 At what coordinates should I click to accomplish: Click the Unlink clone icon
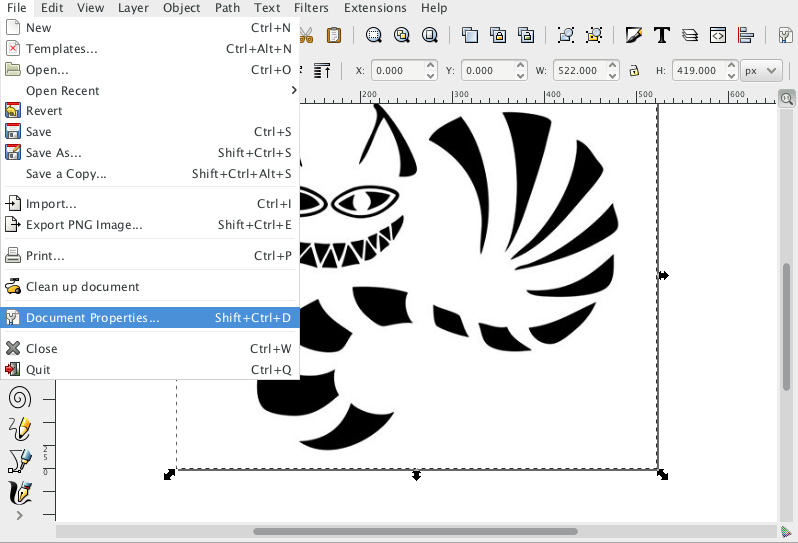[526, 35]
